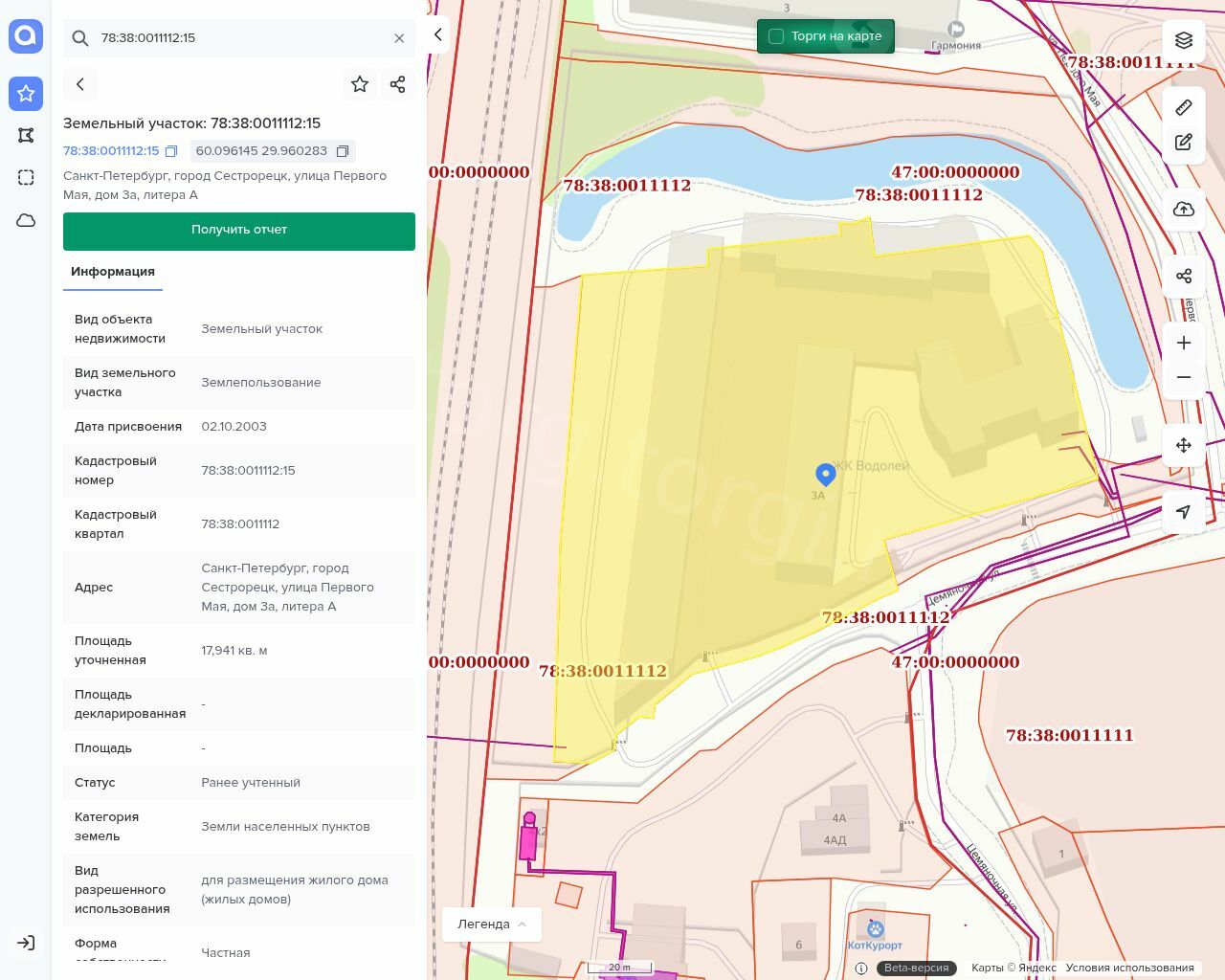Select the ruler measurement tool
Viewport: 1225px width, 980px height.
coord(1184,107)
